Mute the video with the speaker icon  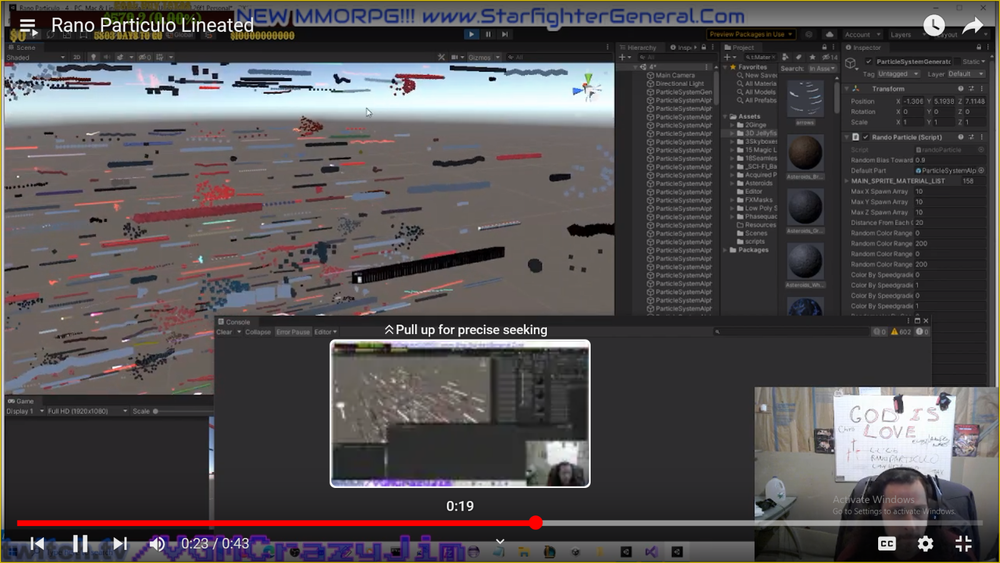pos(157,543)
